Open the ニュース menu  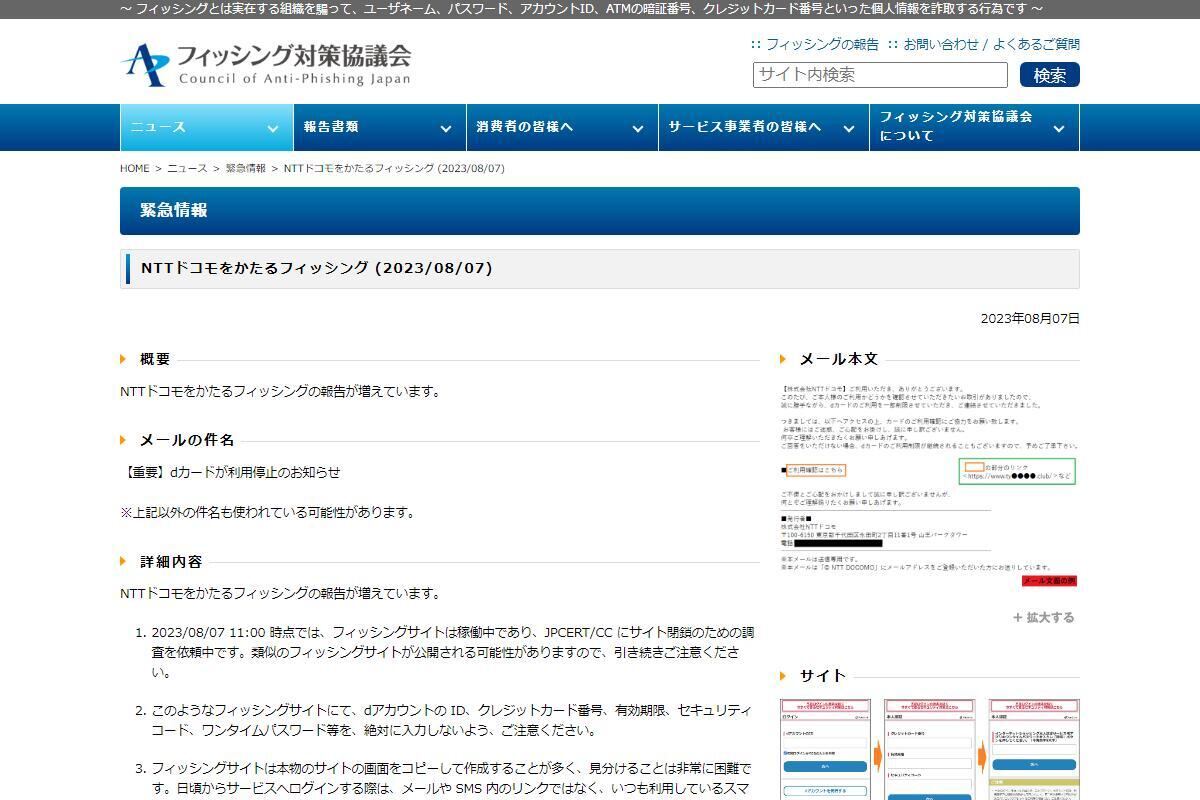click(206, 127)
